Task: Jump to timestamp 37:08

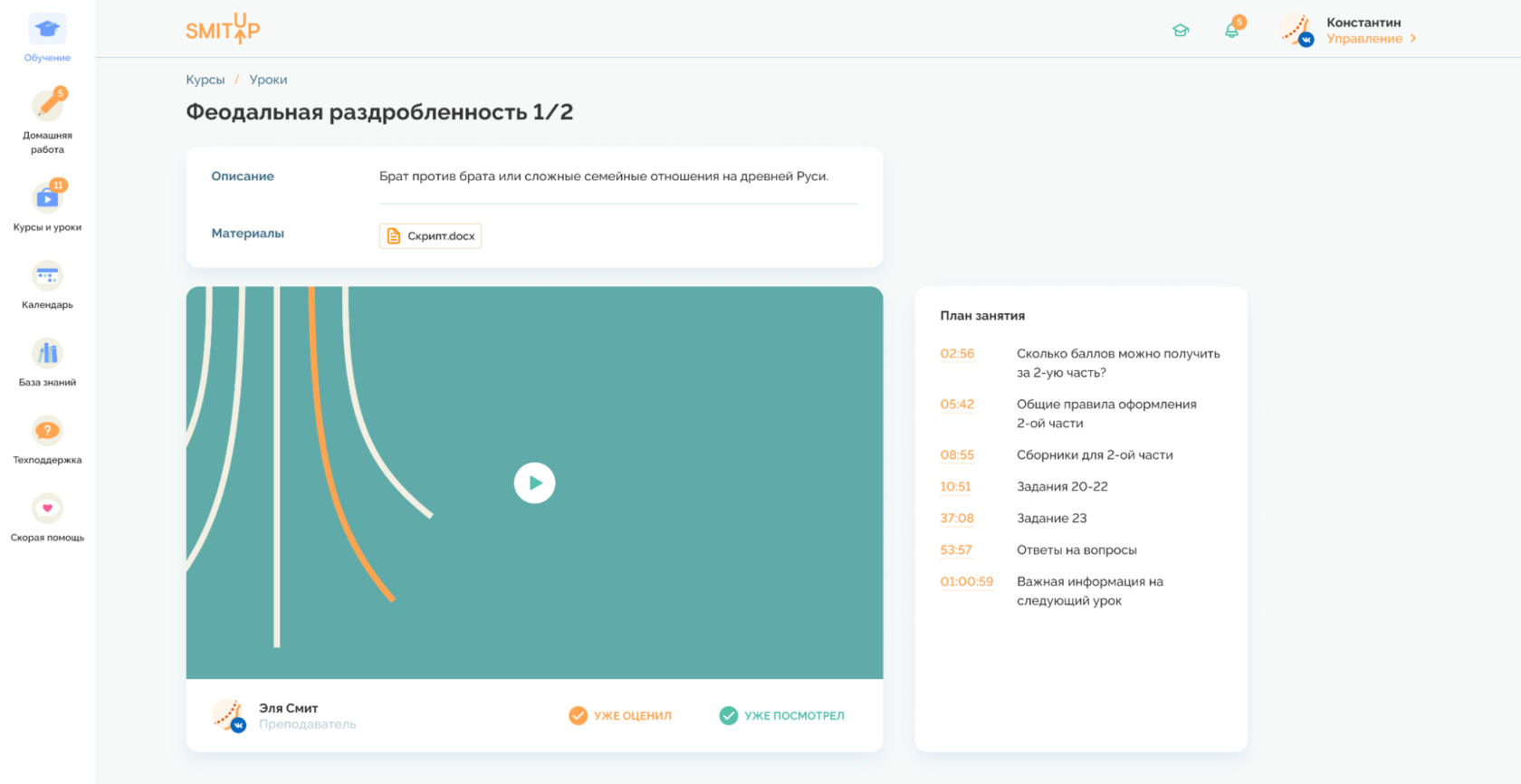Action: click(957, 519)
